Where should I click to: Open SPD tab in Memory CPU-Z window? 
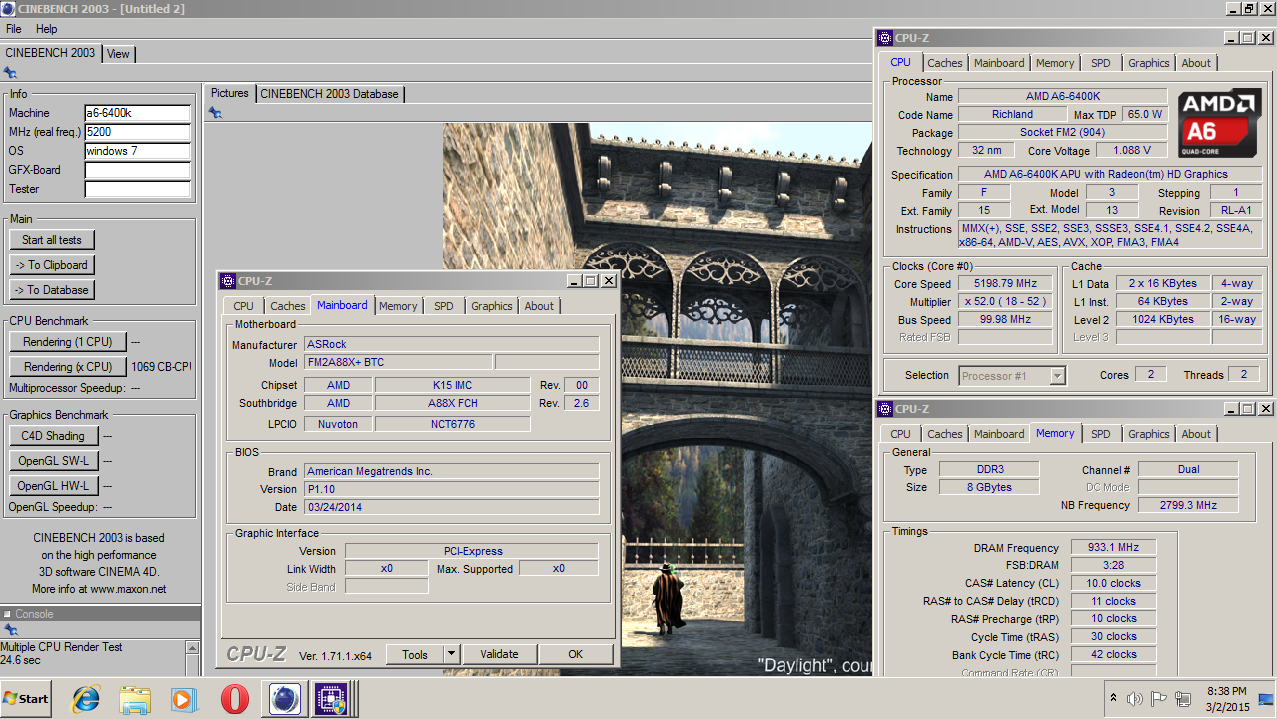click(1101, 434)
